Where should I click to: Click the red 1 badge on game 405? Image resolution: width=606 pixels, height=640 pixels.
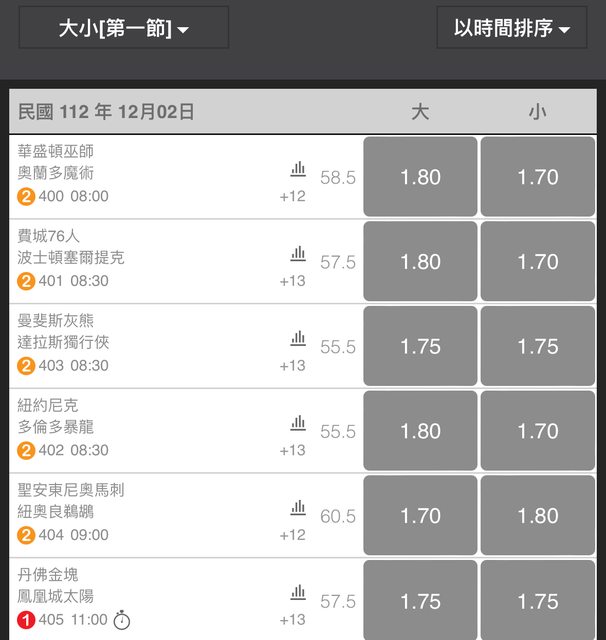[x=26, y=620]
